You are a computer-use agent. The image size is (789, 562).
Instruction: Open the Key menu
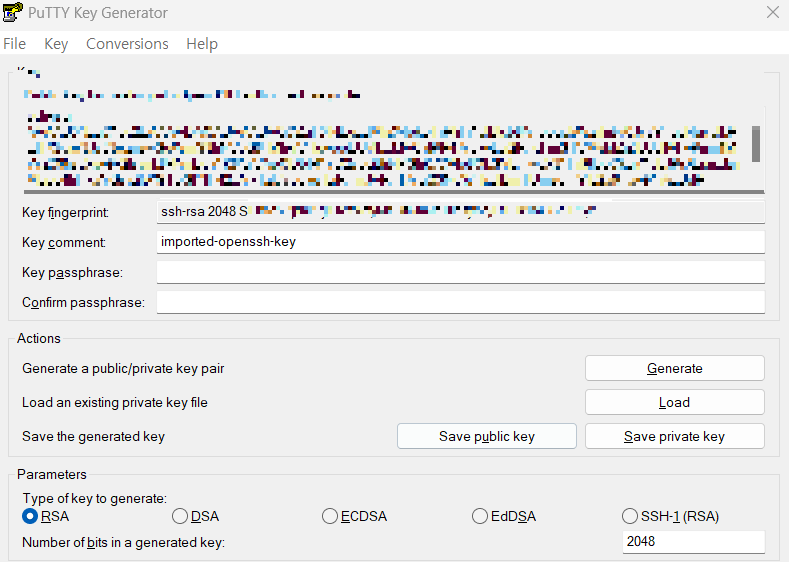(x=56, y=44)
